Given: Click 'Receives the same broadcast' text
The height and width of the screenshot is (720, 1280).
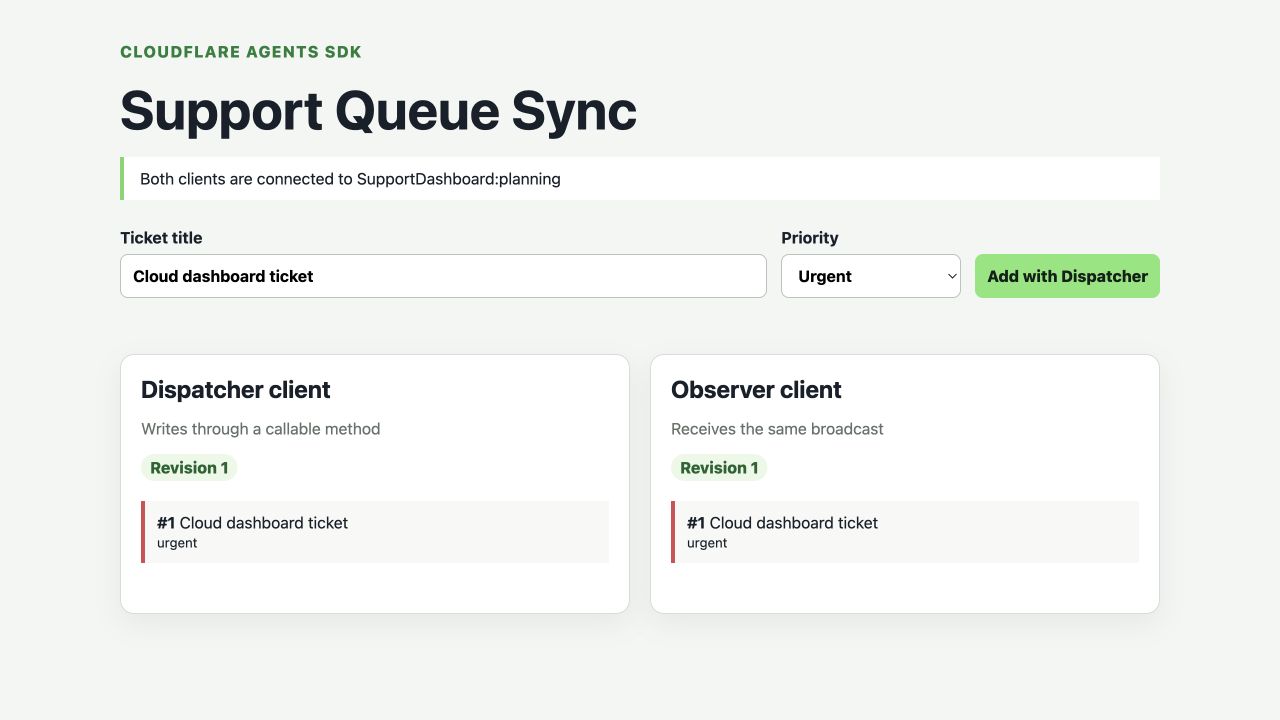Looking at the screenshot, I should click(x=777, y=429).
